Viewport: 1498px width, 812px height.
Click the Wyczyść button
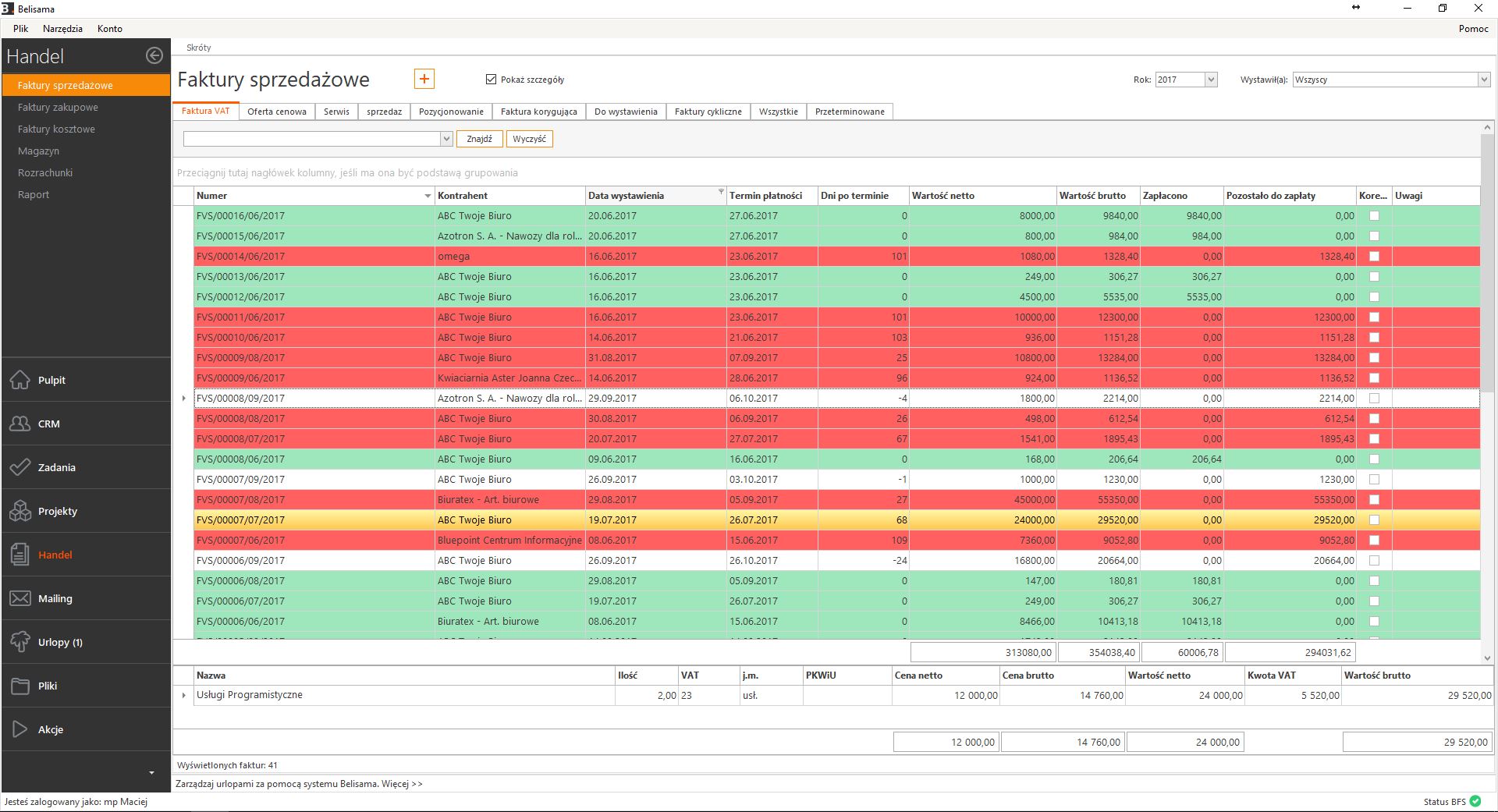point(529,139)
